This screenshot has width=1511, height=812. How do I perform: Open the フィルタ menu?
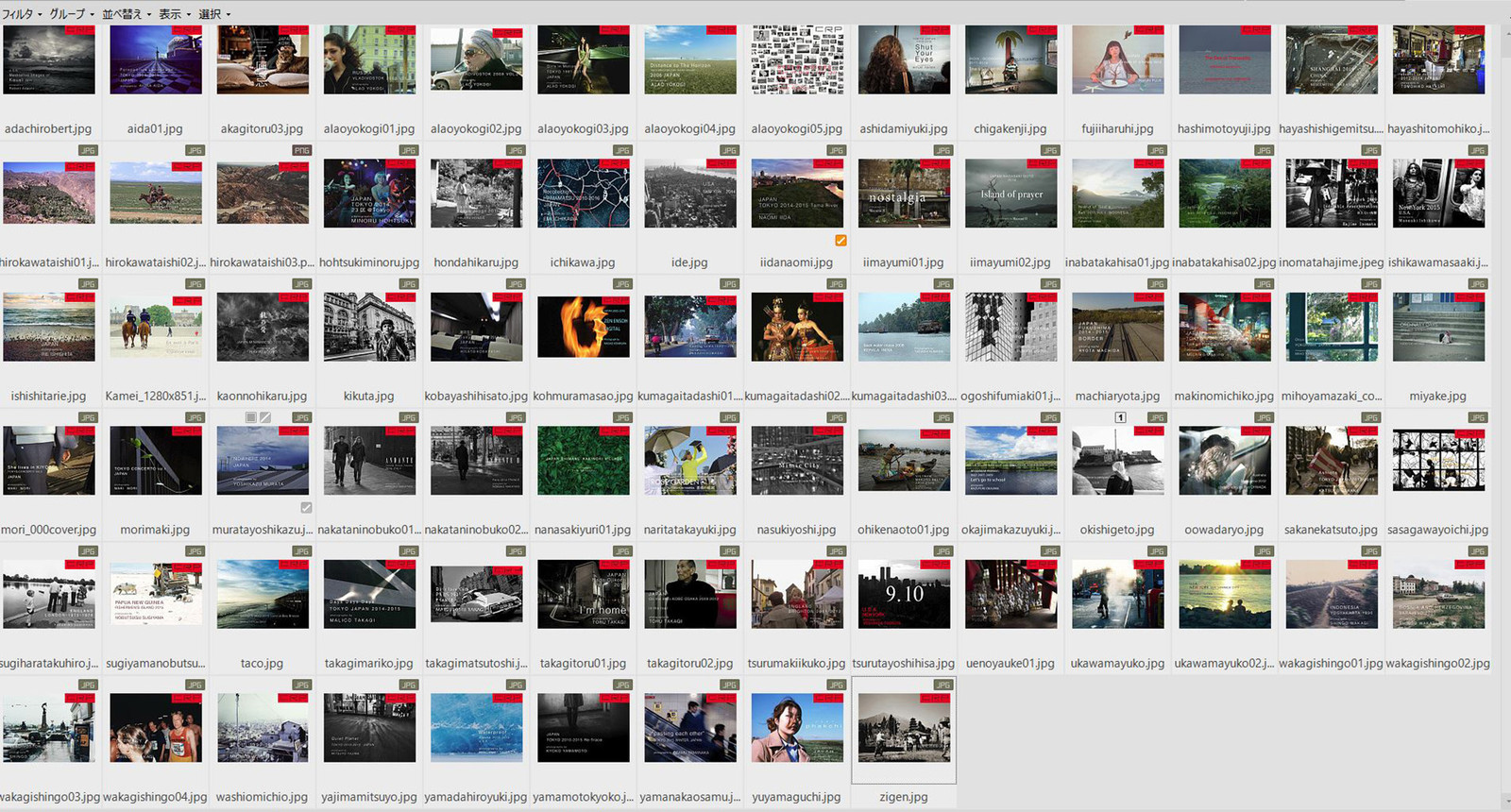(x=22, y=14)
